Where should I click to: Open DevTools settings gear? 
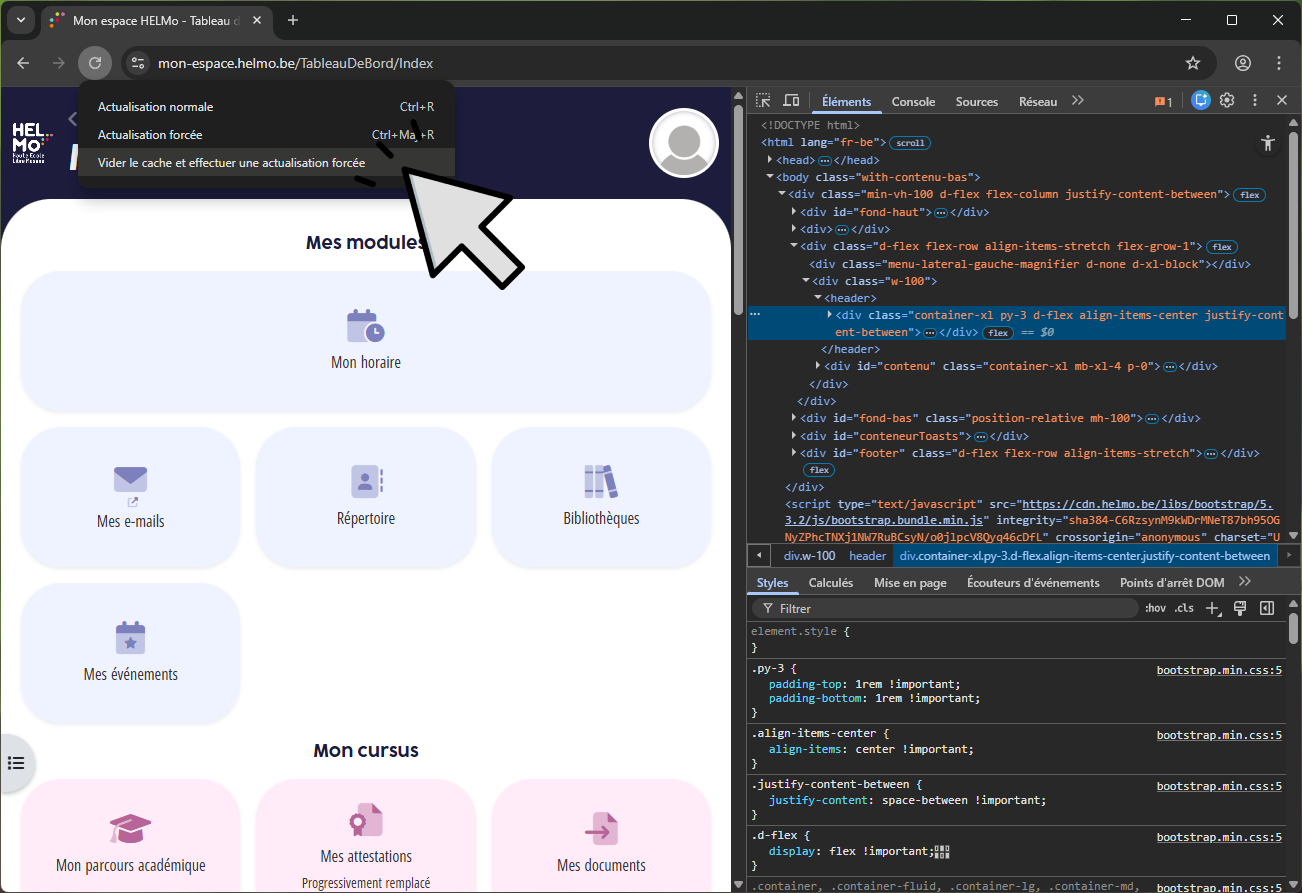tap(1227, 101)
